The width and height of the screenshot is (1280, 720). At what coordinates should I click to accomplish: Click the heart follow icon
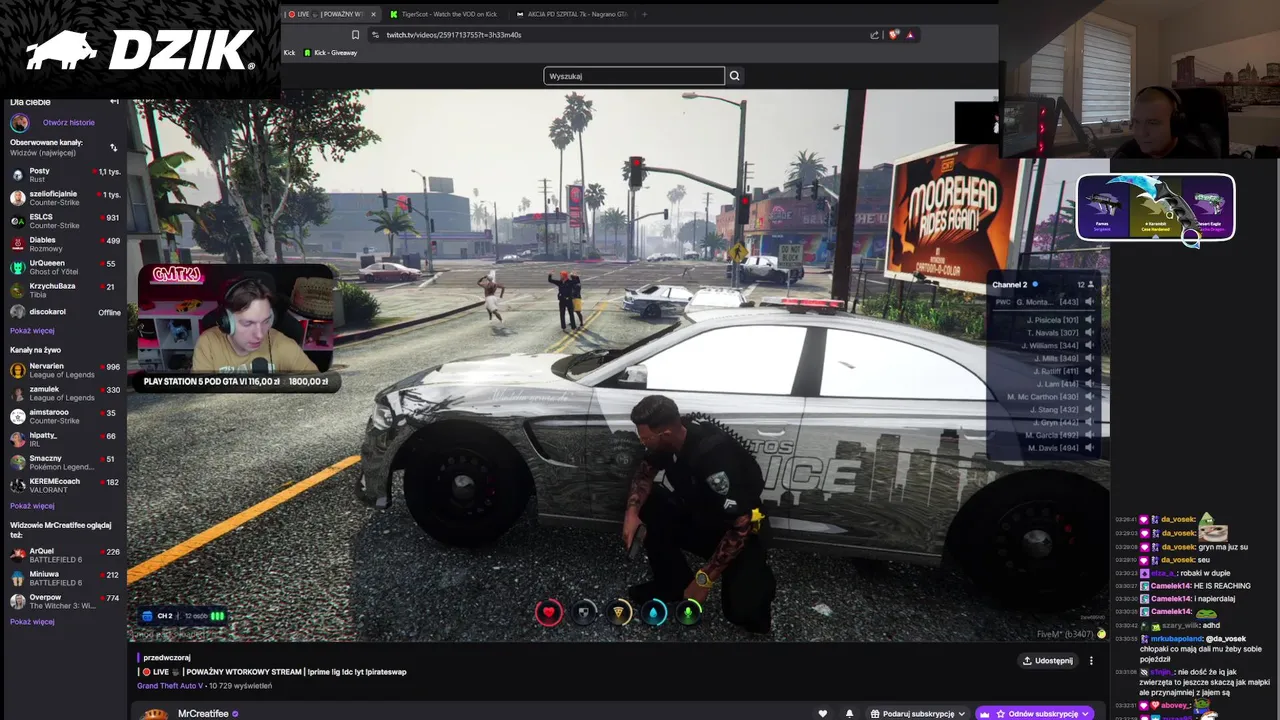823,714
